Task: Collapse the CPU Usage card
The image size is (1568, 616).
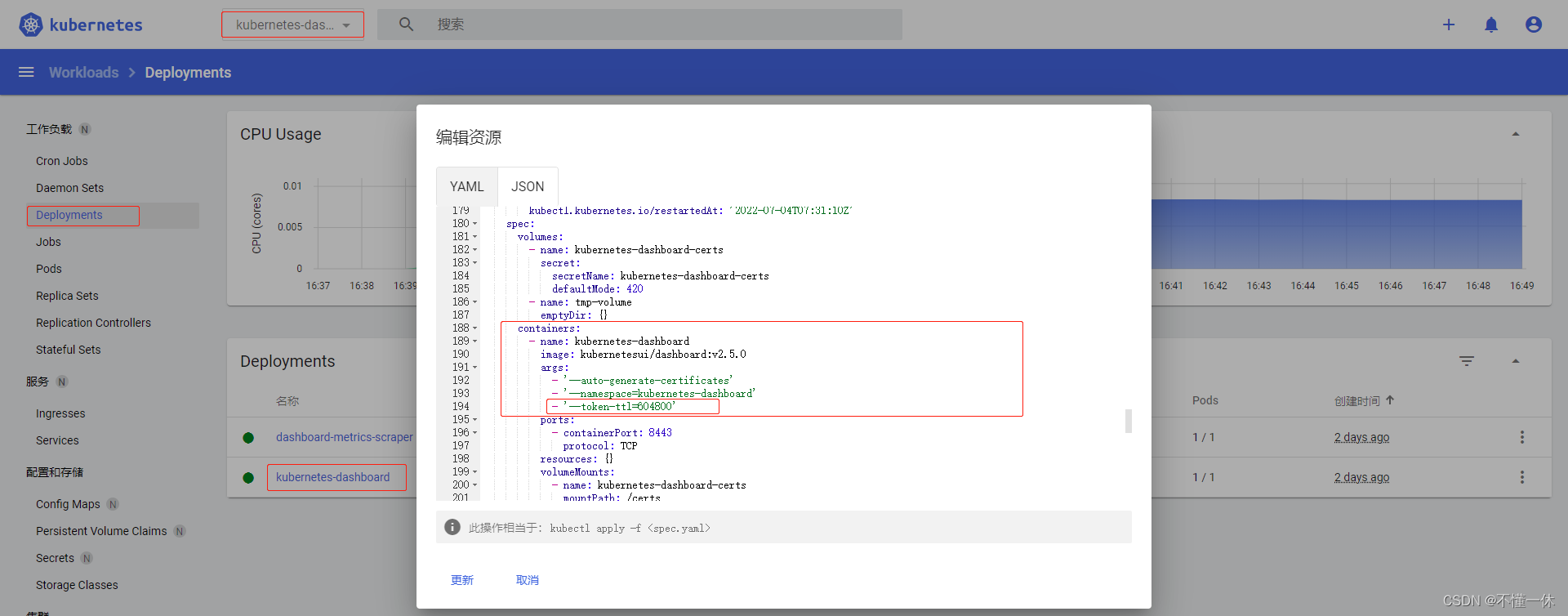Action: (x=1516, y=134)
